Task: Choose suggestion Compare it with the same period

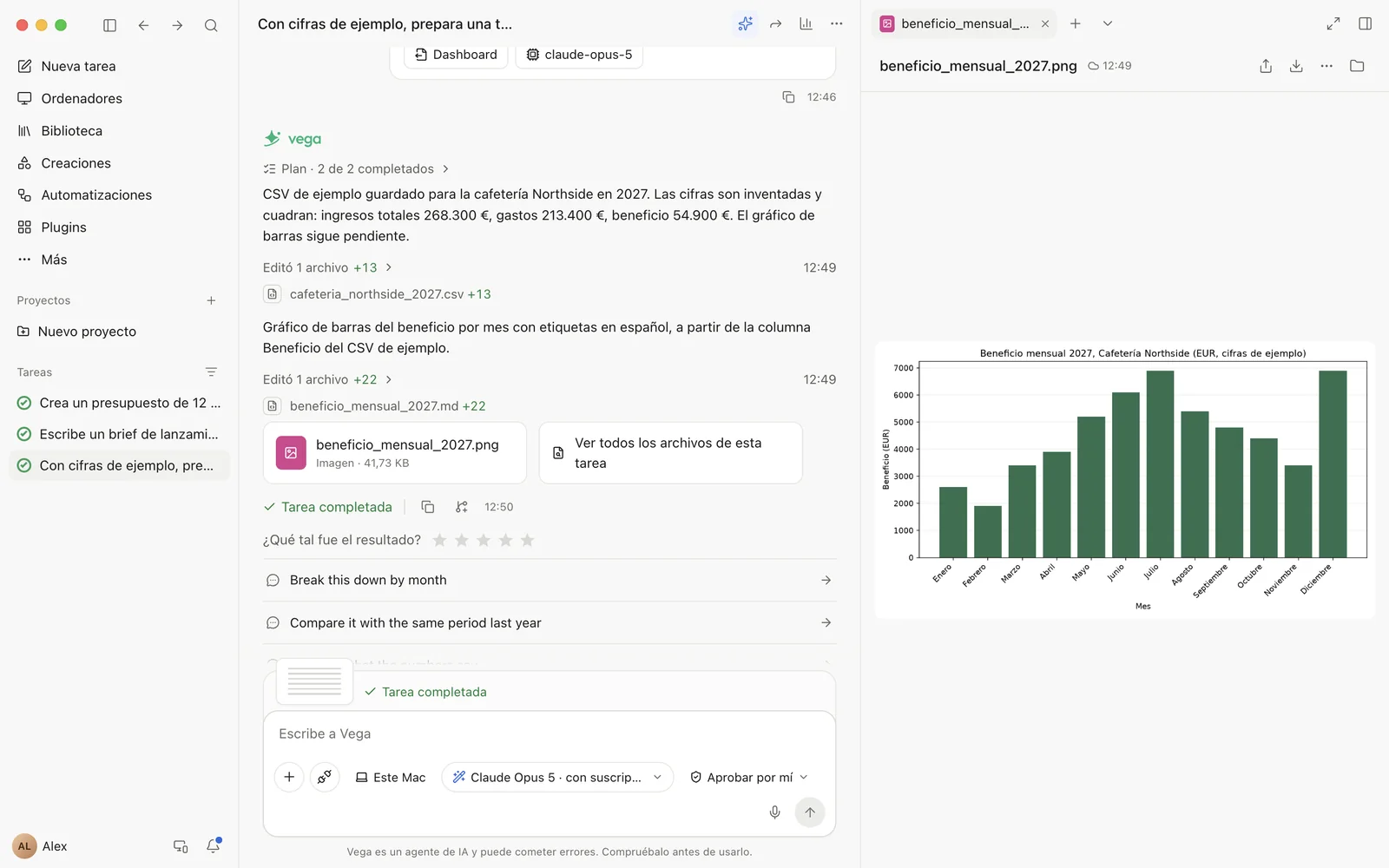Action: [550, 622]
